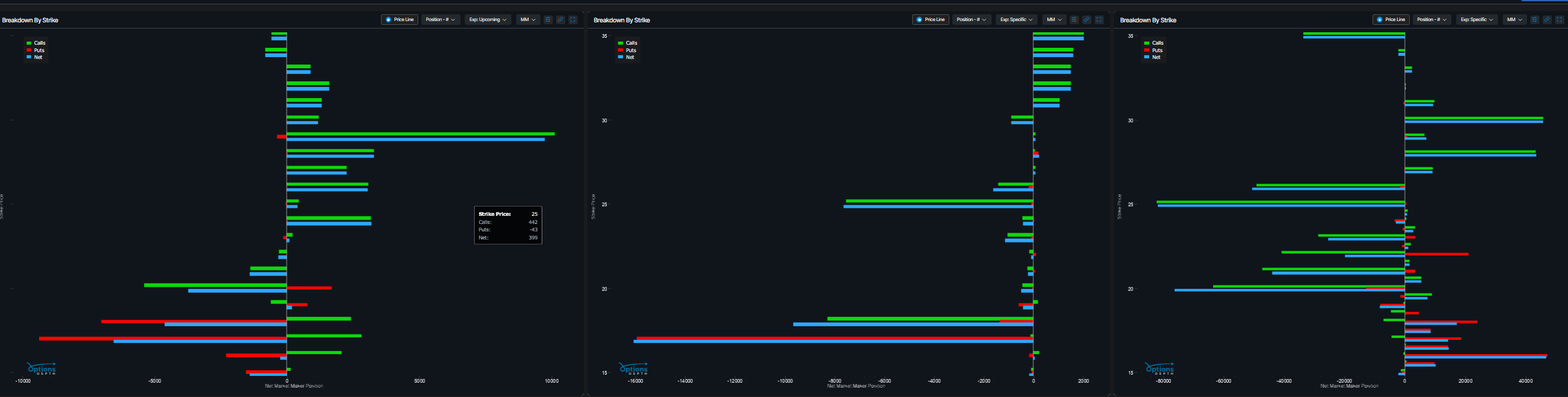1568x397 pixels.
Task: Toggle Net series in middle chart legend
Action: click(x=627, y=57)
